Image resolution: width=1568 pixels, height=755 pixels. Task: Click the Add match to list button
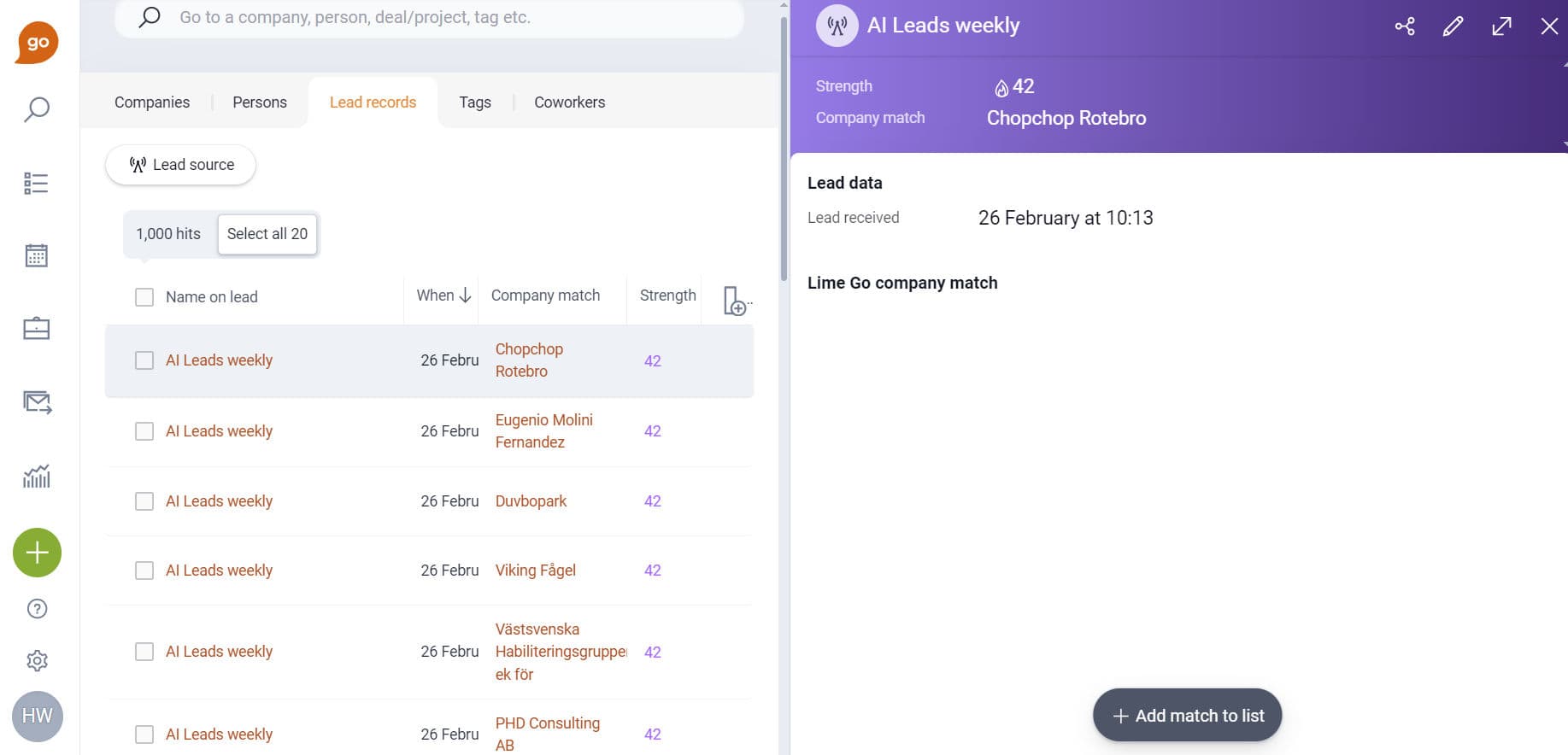click(1187, 716)
